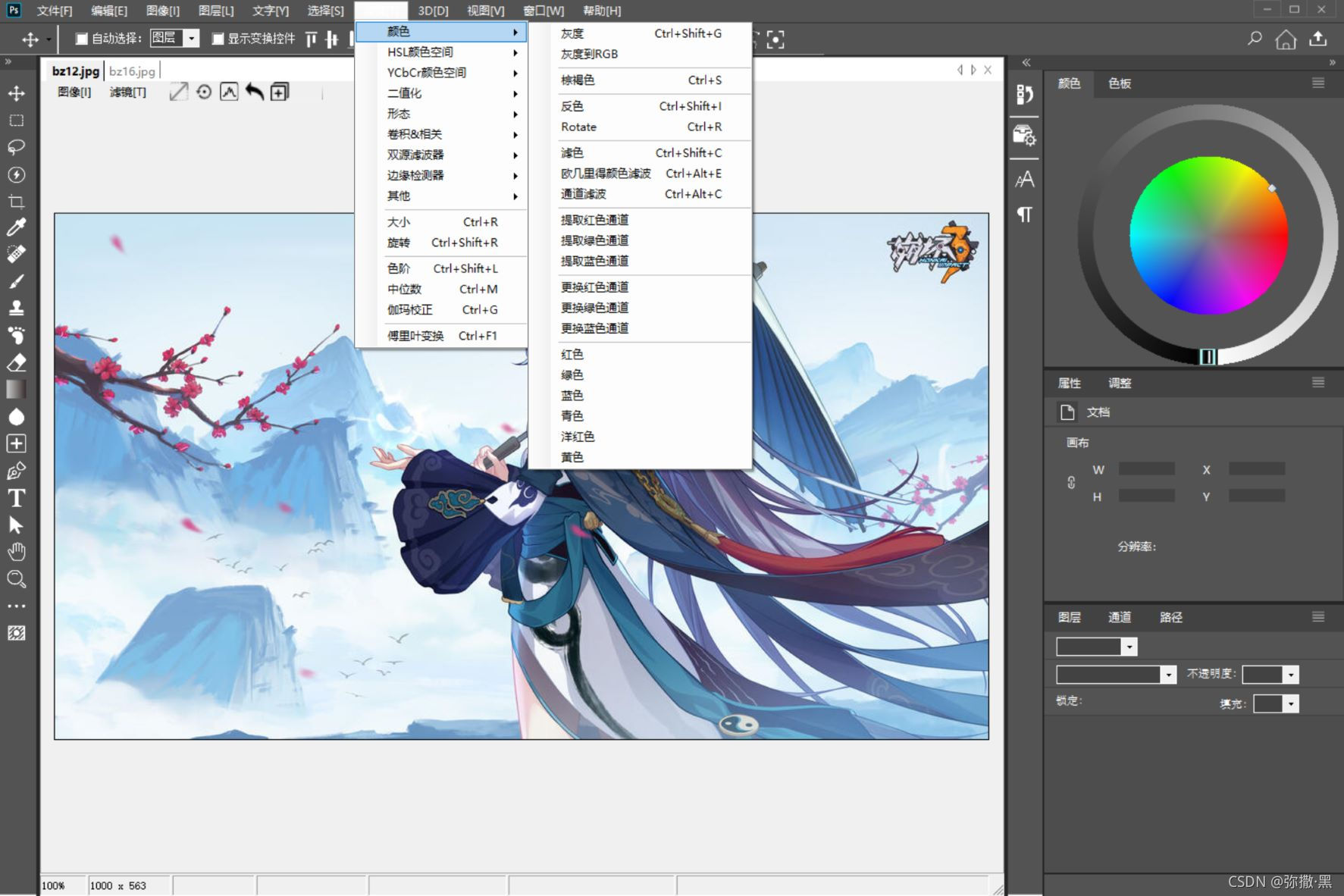The width and height of the screenshot is (1344, 896).
Task: Close the bz12.jpg document with X
Action: (988, 70)
